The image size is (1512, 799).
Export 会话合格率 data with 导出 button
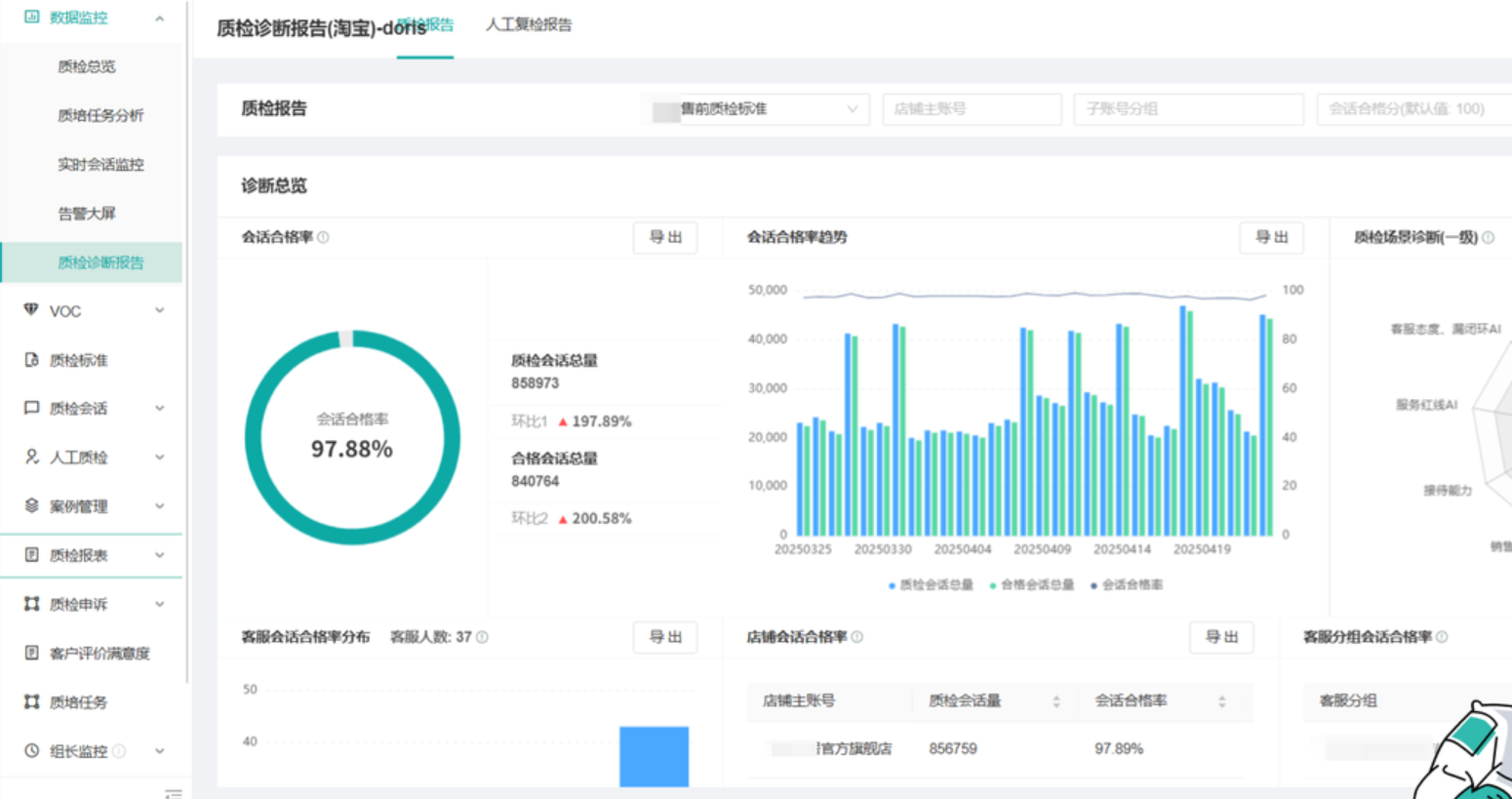pyautogui.click(x=665, y=237)
